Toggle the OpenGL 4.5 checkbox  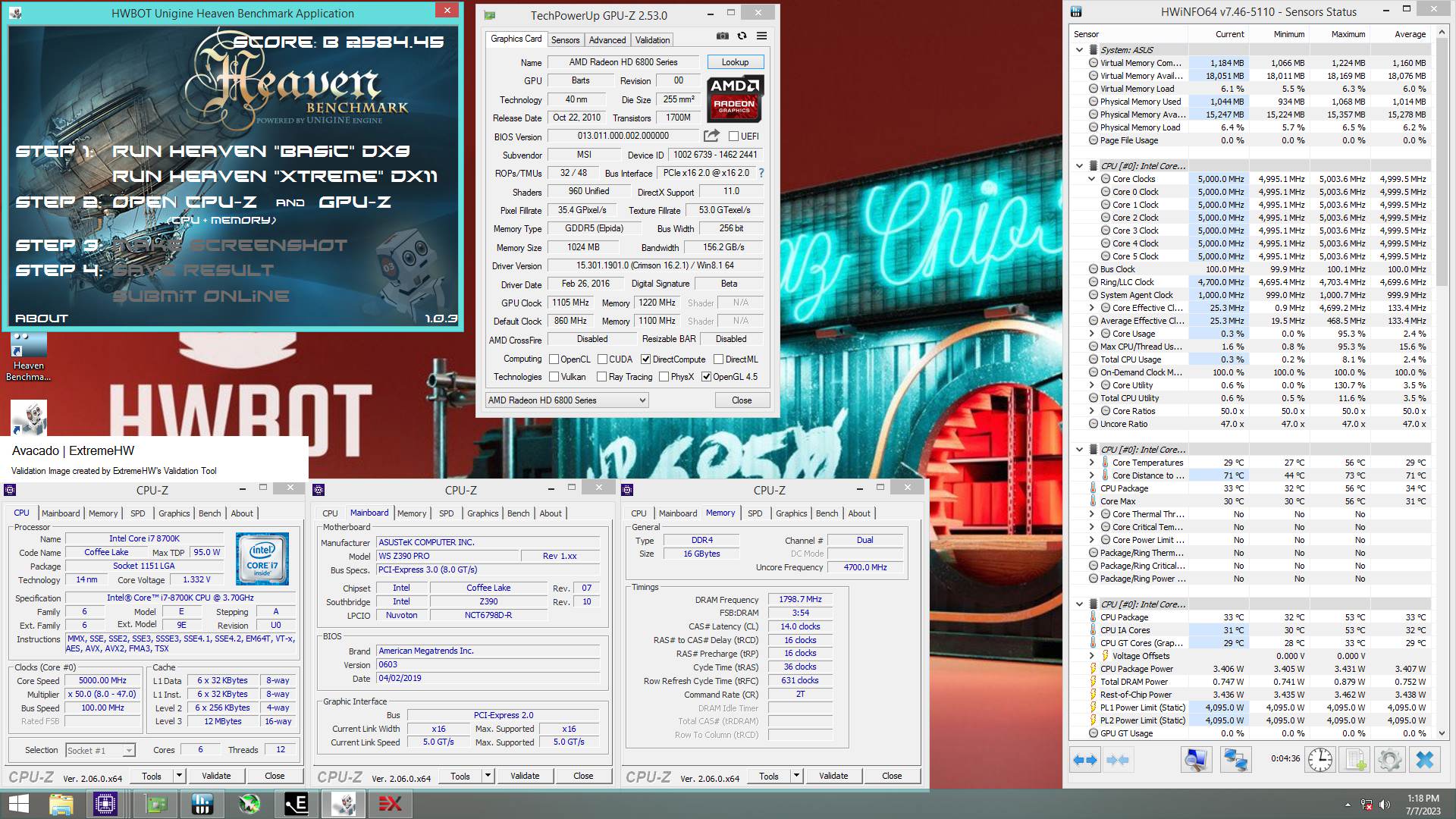tap(706, 377)
